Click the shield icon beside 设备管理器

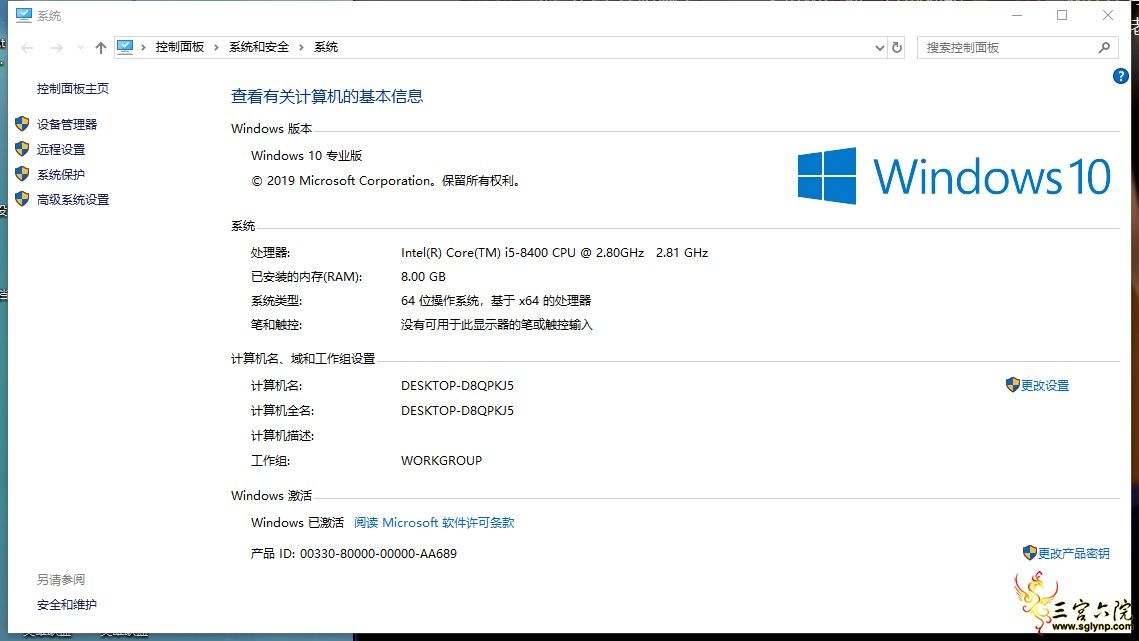tap(23, 124)
